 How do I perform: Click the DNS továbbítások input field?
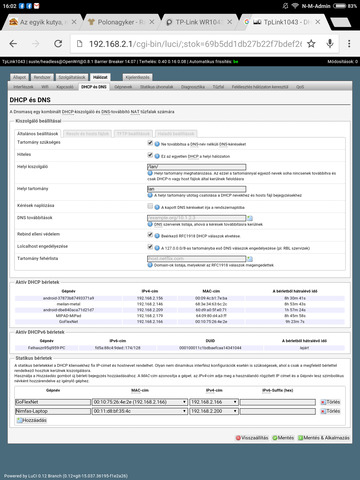(x=197, y=218)
